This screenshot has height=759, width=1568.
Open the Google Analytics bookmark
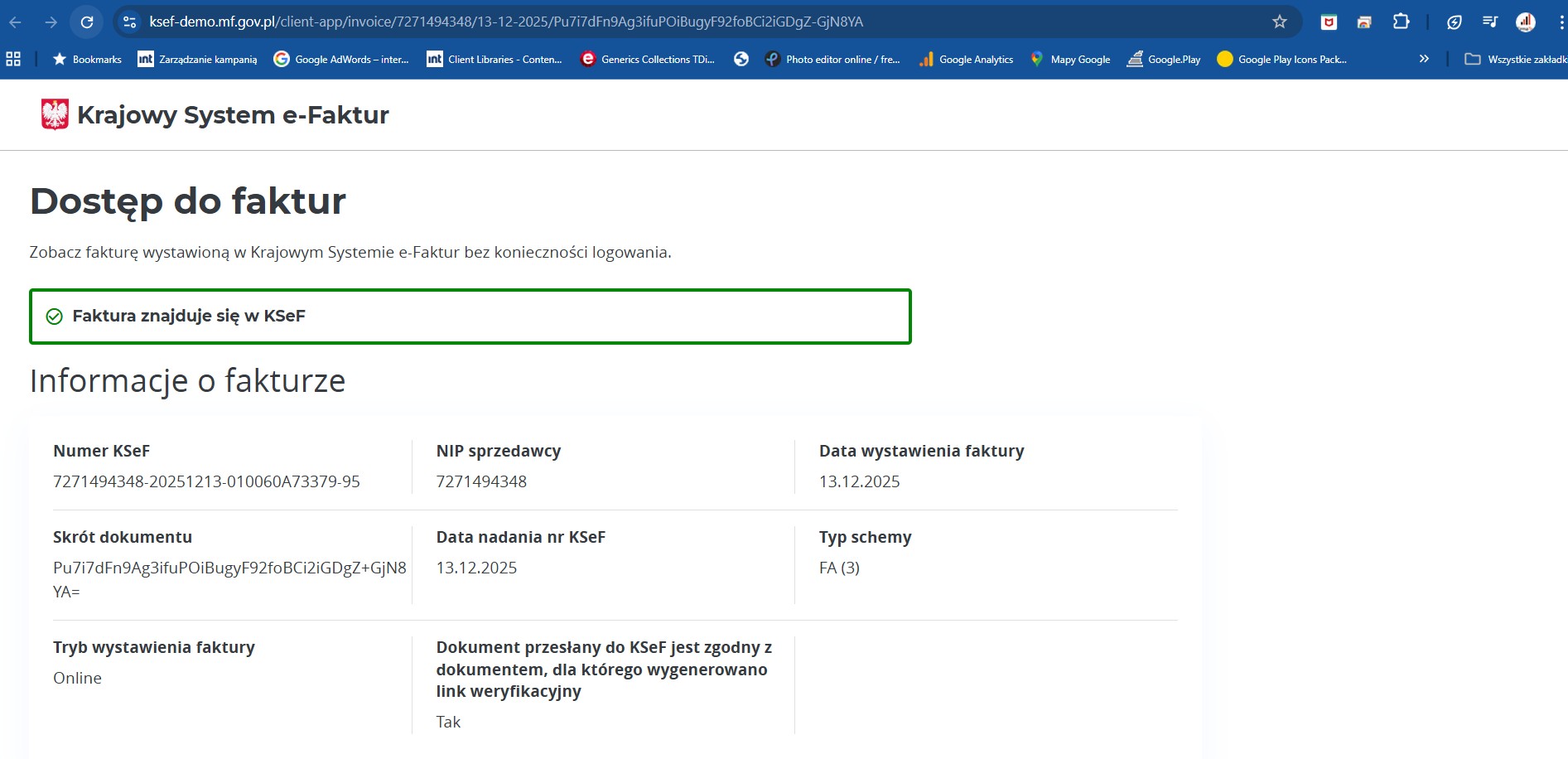pos(967,59)
